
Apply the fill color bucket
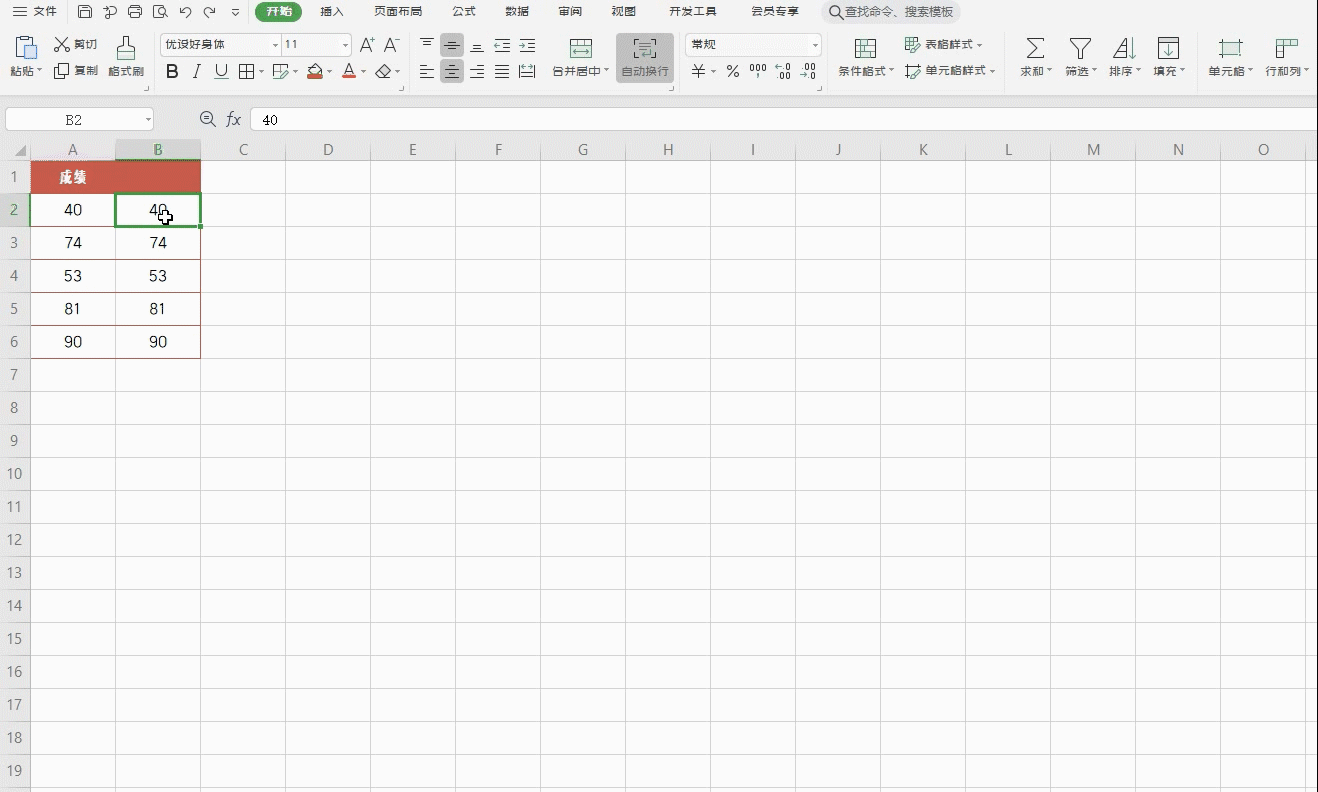pyautogui.click(x=315, y=71)
